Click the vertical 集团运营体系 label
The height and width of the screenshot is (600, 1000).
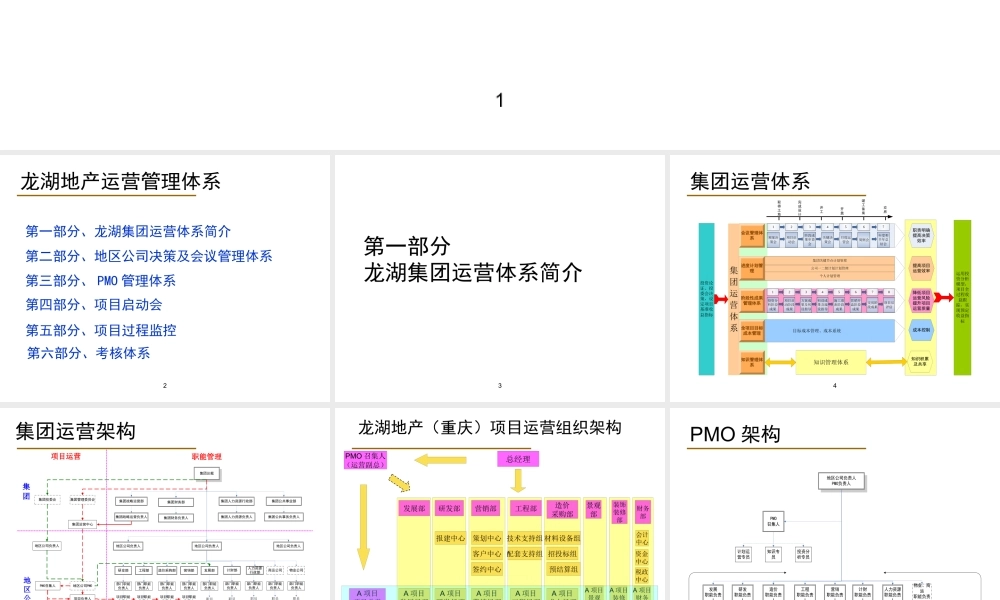pos(733,299)
